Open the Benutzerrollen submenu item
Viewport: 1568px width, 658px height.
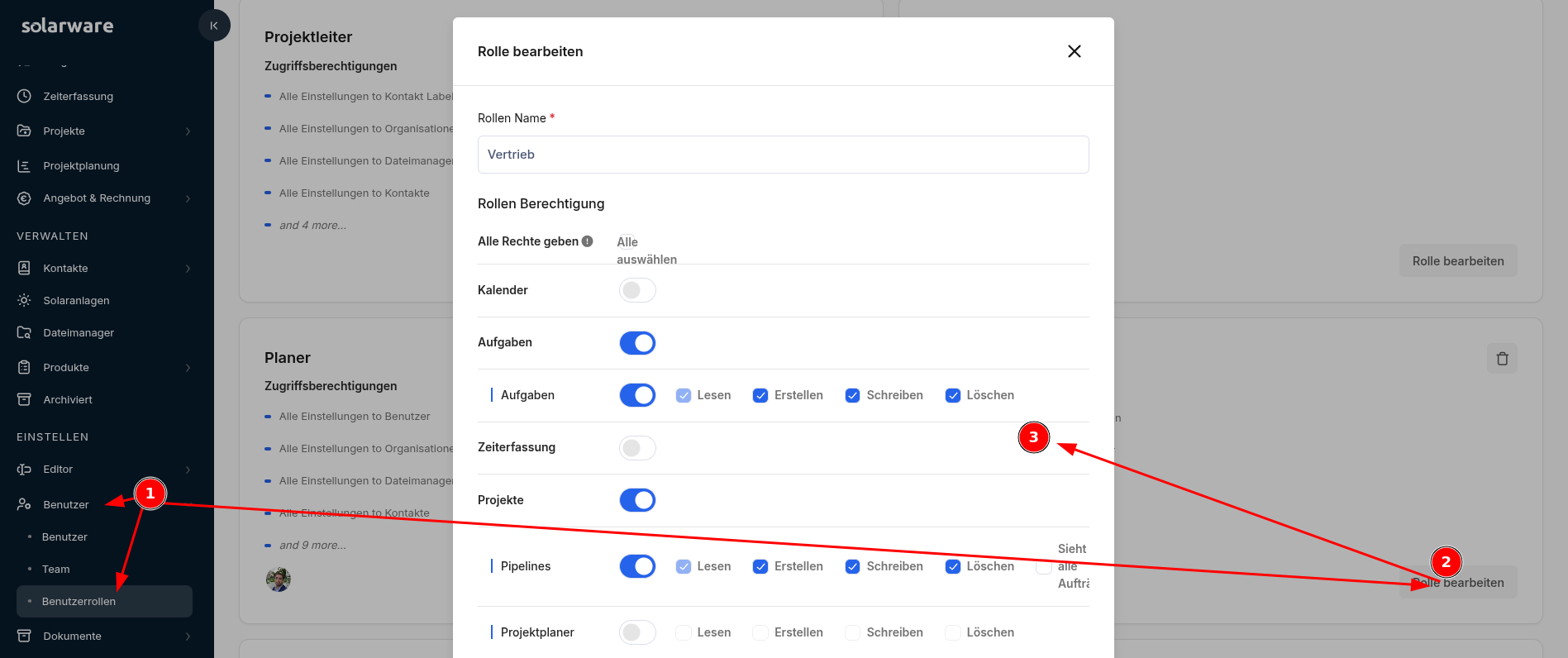pyautogui.click(x=79, y=601)
